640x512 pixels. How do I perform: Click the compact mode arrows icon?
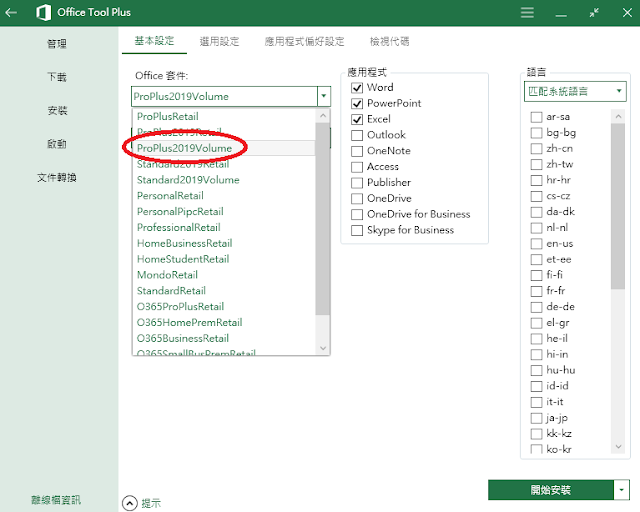pyautogui.click(x=594, y=12)
